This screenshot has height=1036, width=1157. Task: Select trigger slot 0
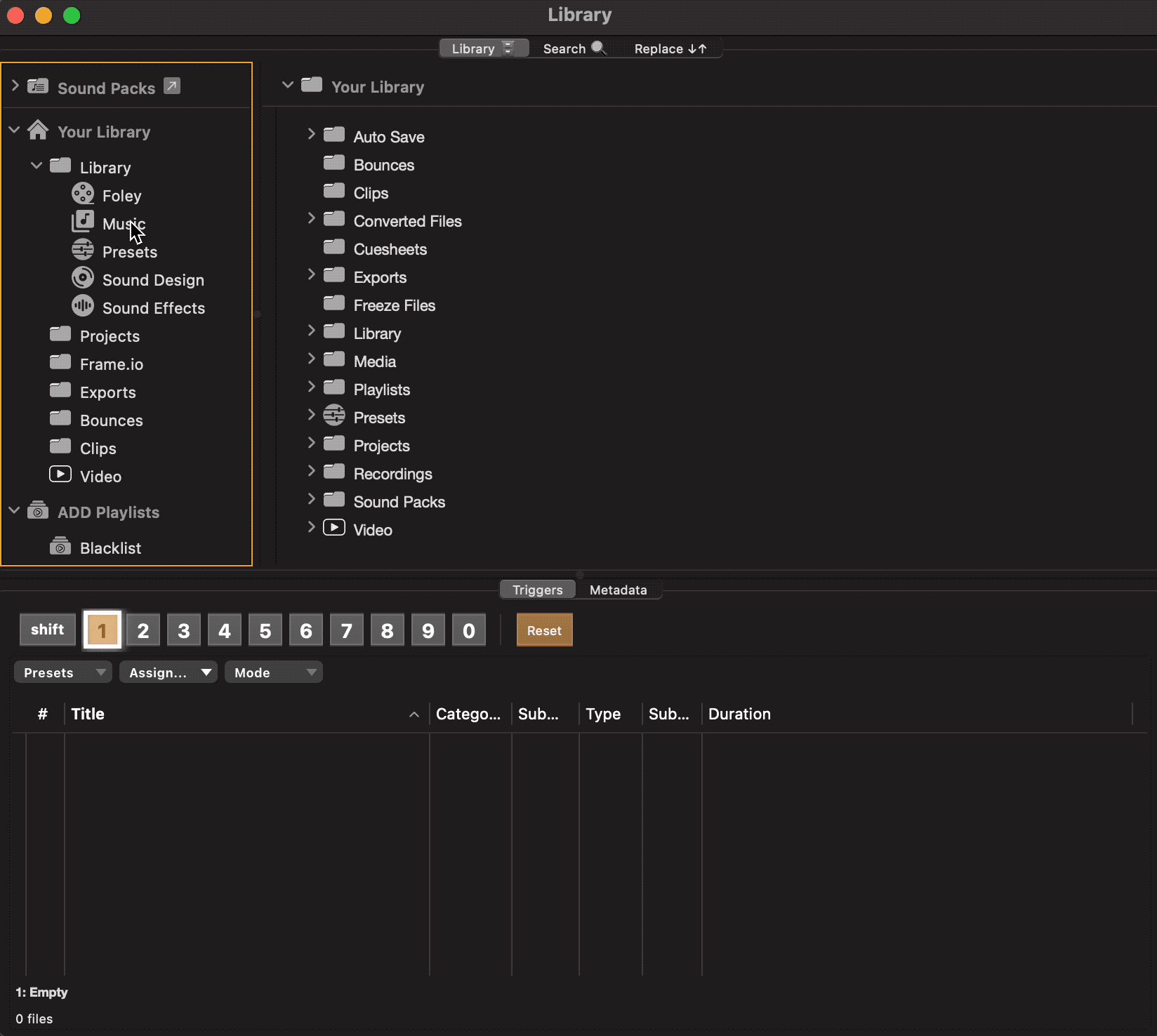[469, 630]
